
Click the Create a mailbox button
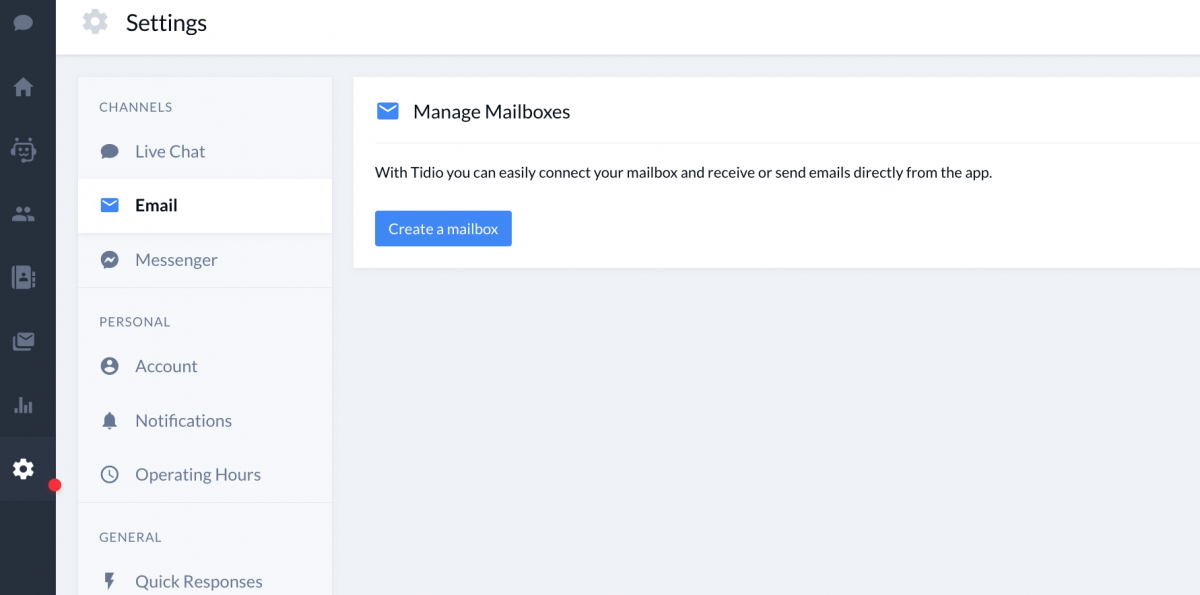[x=443, y=229]
